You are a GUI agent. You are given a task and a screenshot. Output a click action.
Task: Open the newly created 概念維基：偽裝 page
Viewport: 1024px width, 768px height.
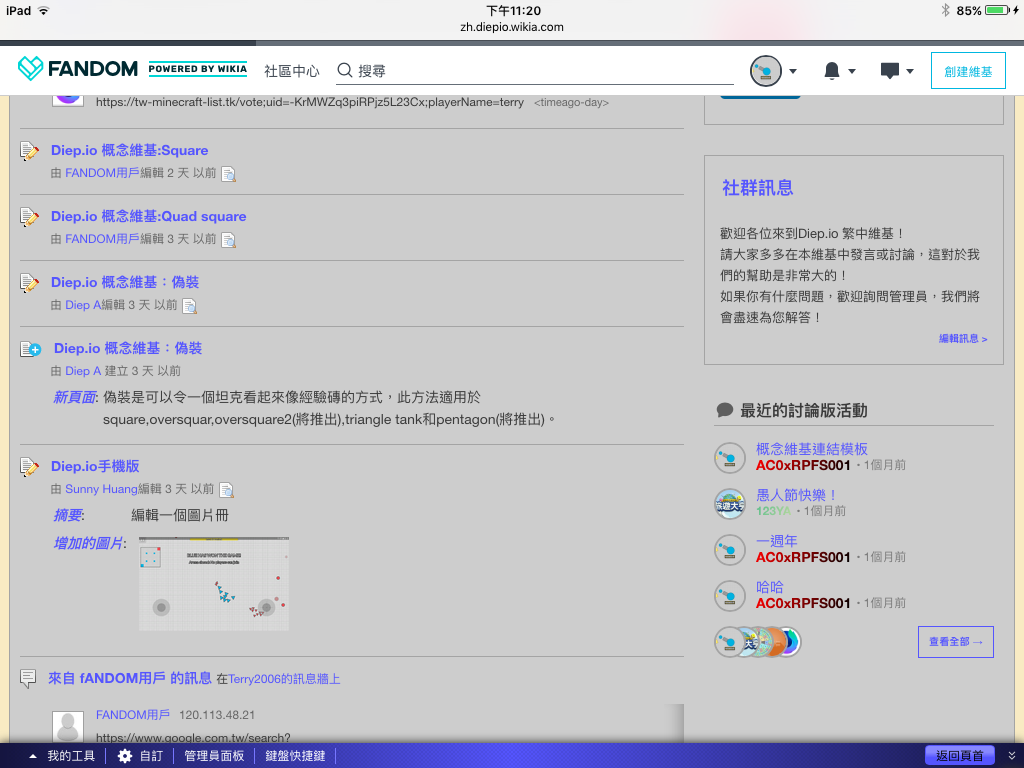coord(128,348)
